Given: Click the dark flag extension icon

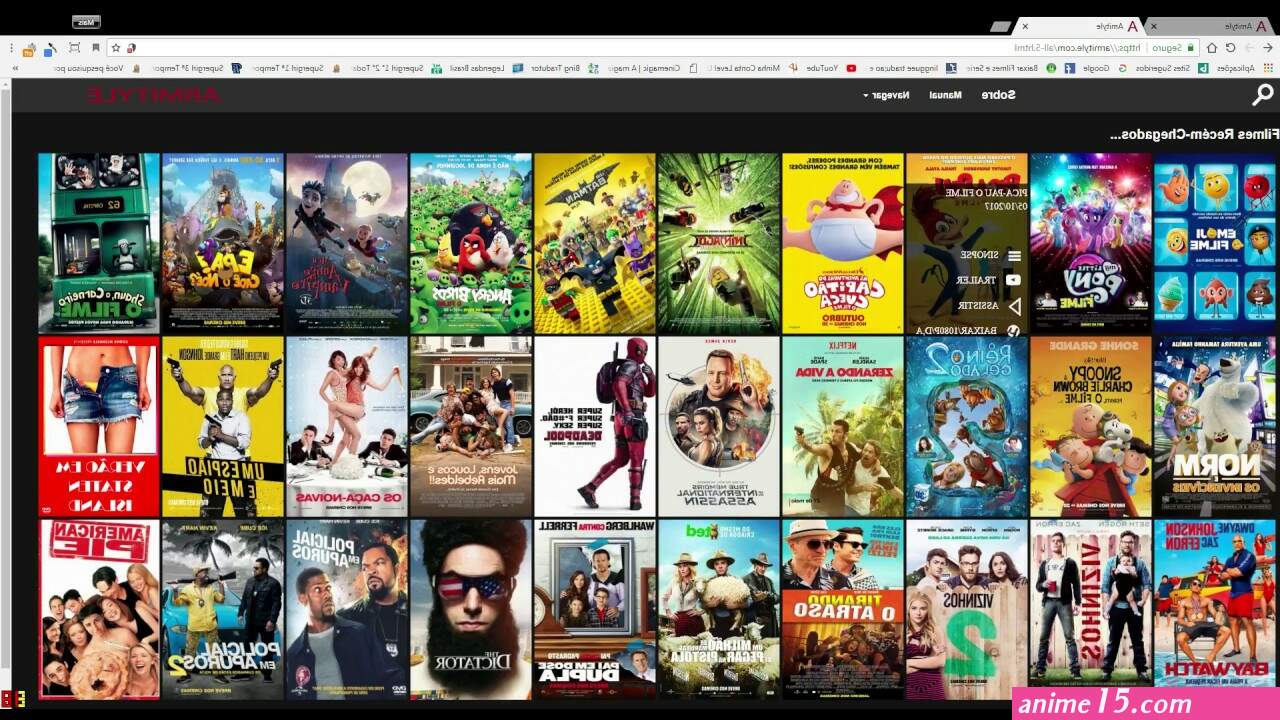Looking at the screenshot, I should click(96, 47).
